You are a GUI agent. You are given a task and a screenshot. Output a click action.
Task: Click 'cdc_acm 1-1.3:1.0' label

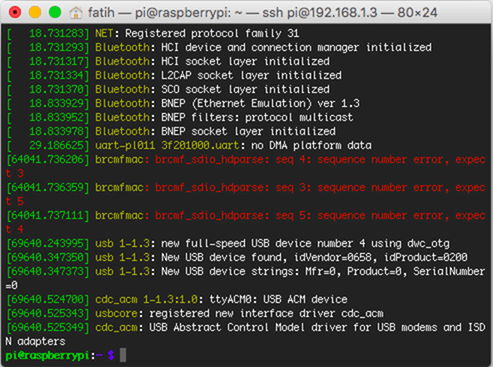click(147, 299)
